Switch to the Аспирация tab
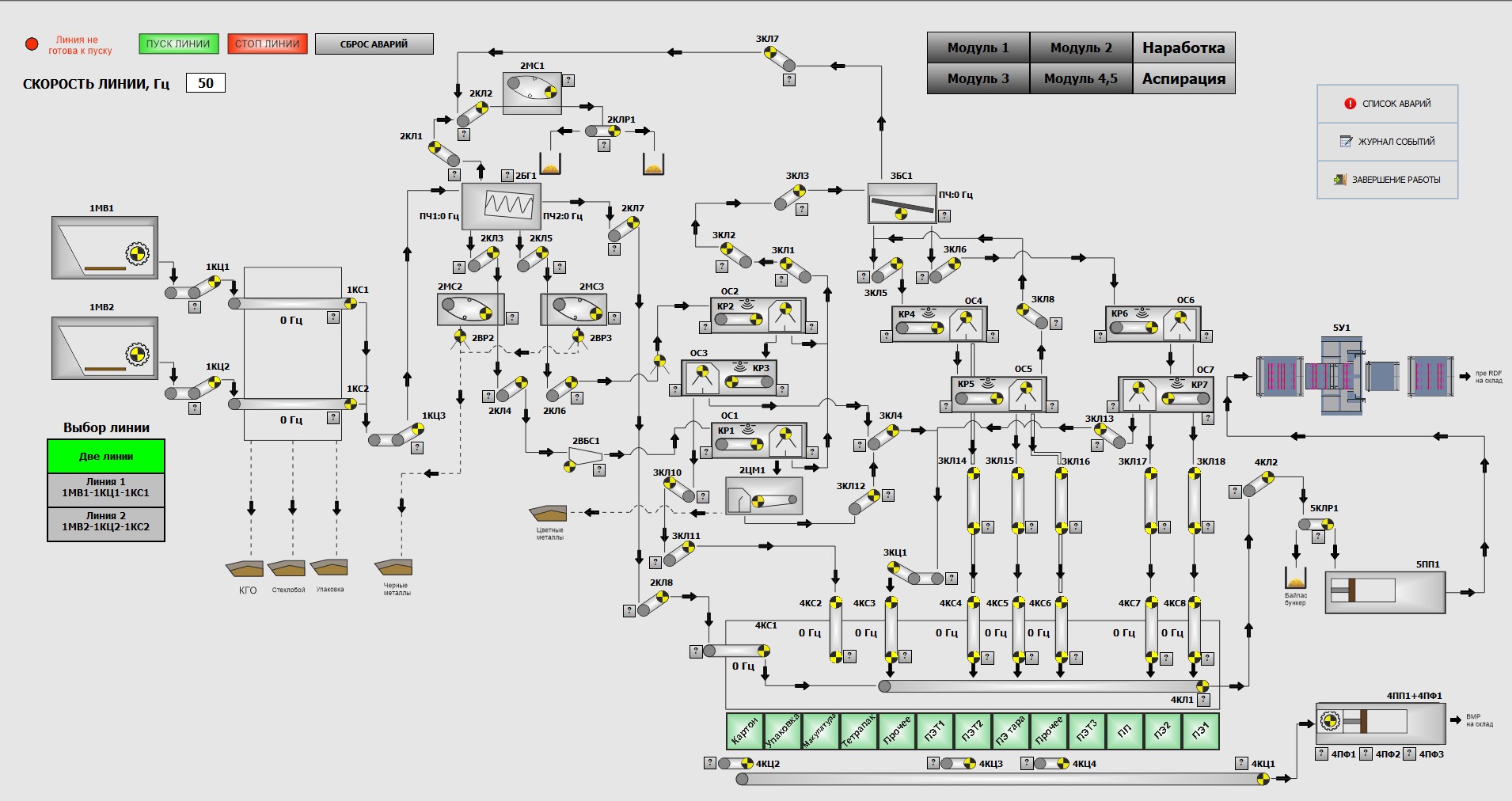1512x801 pixels. (x=1183, y=78)
